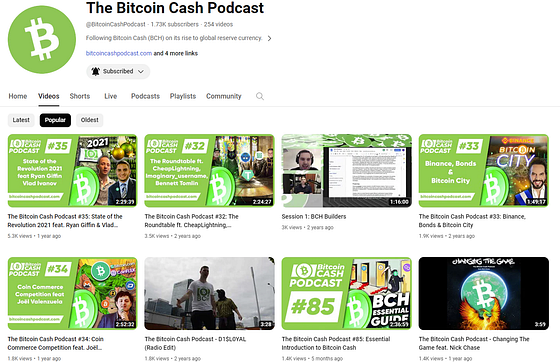Open the Subscribed dropdown chevron
The width and height of the screenshot is (560, 362).
tap(141, 71)
